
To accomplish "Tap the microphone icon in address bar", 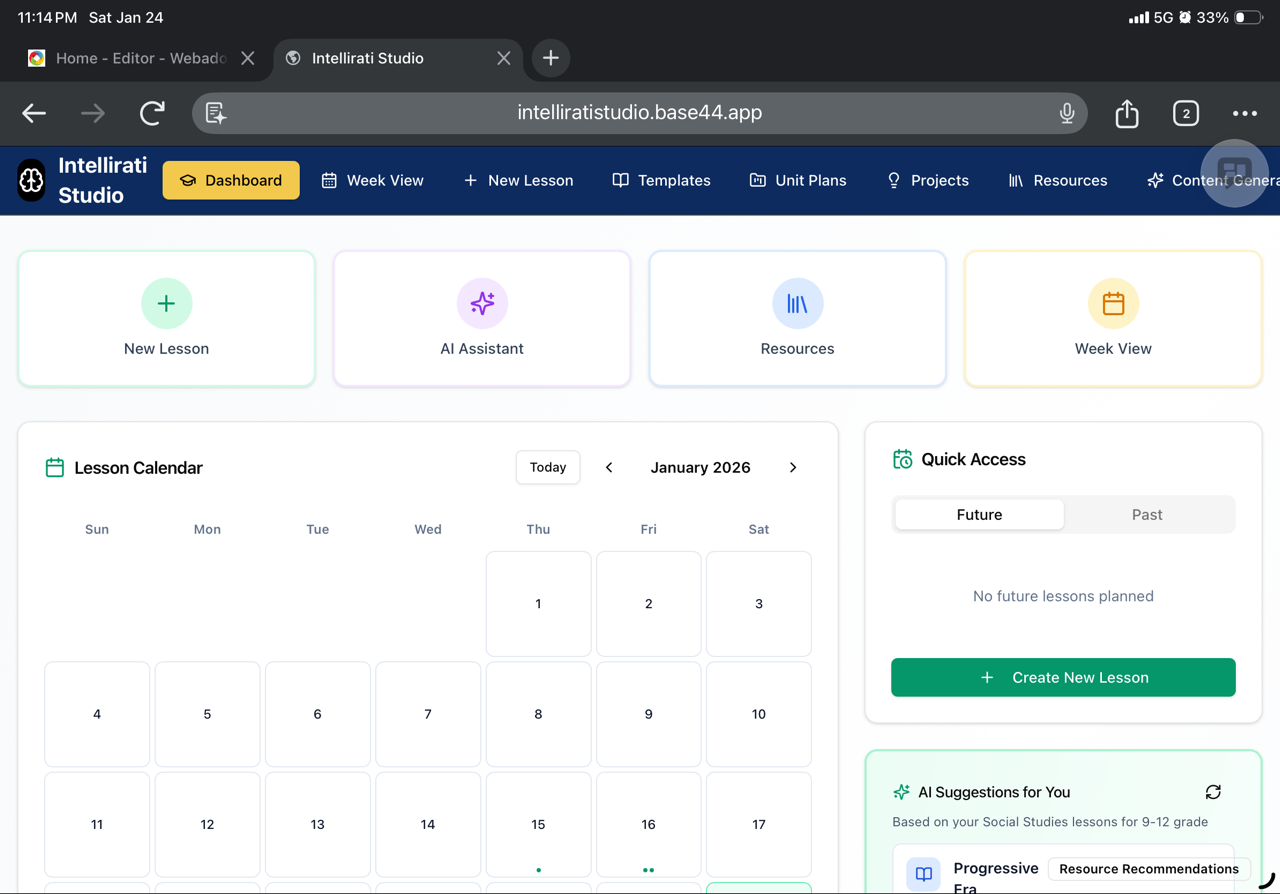I will click(1067, 113).
